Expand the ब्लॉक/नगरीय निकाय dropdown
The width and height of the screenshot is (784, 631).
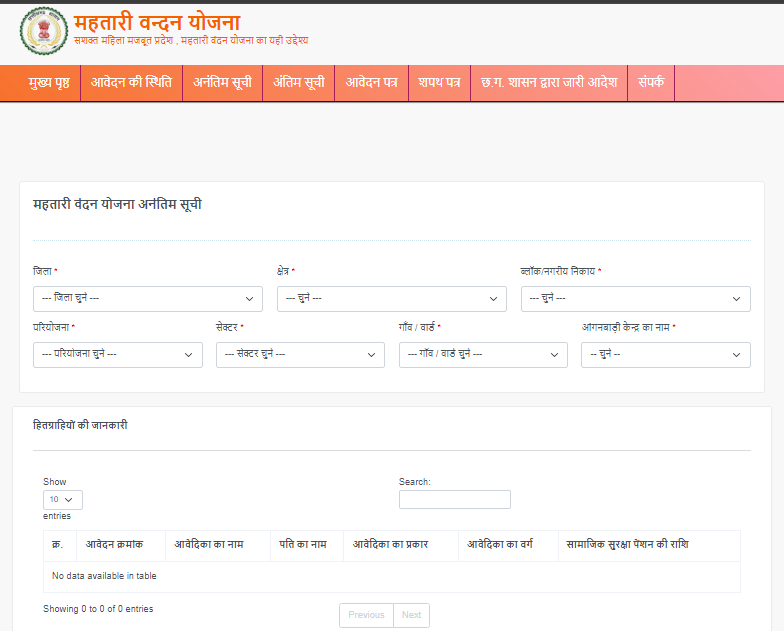click(x=636, y=298)
